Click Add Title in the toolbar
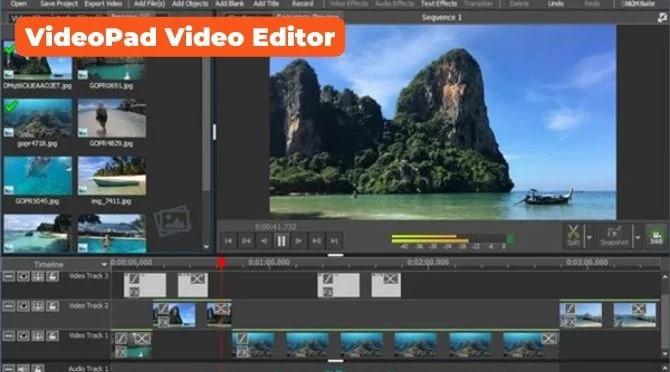Screen dimensions: 670x372 tap(266, 3)
